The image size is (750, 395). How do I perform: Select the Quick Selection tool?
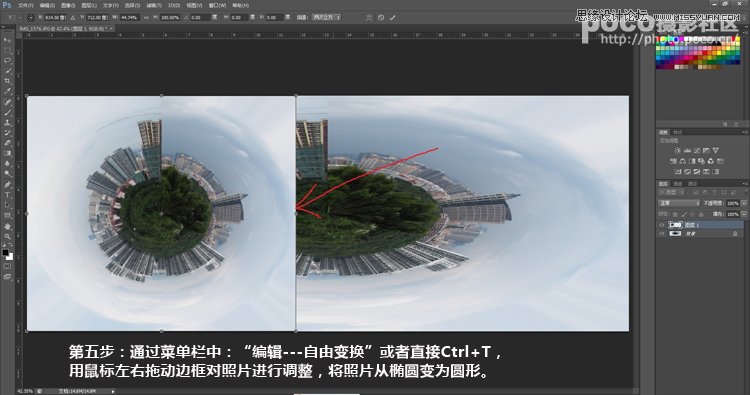coord(7,71)
